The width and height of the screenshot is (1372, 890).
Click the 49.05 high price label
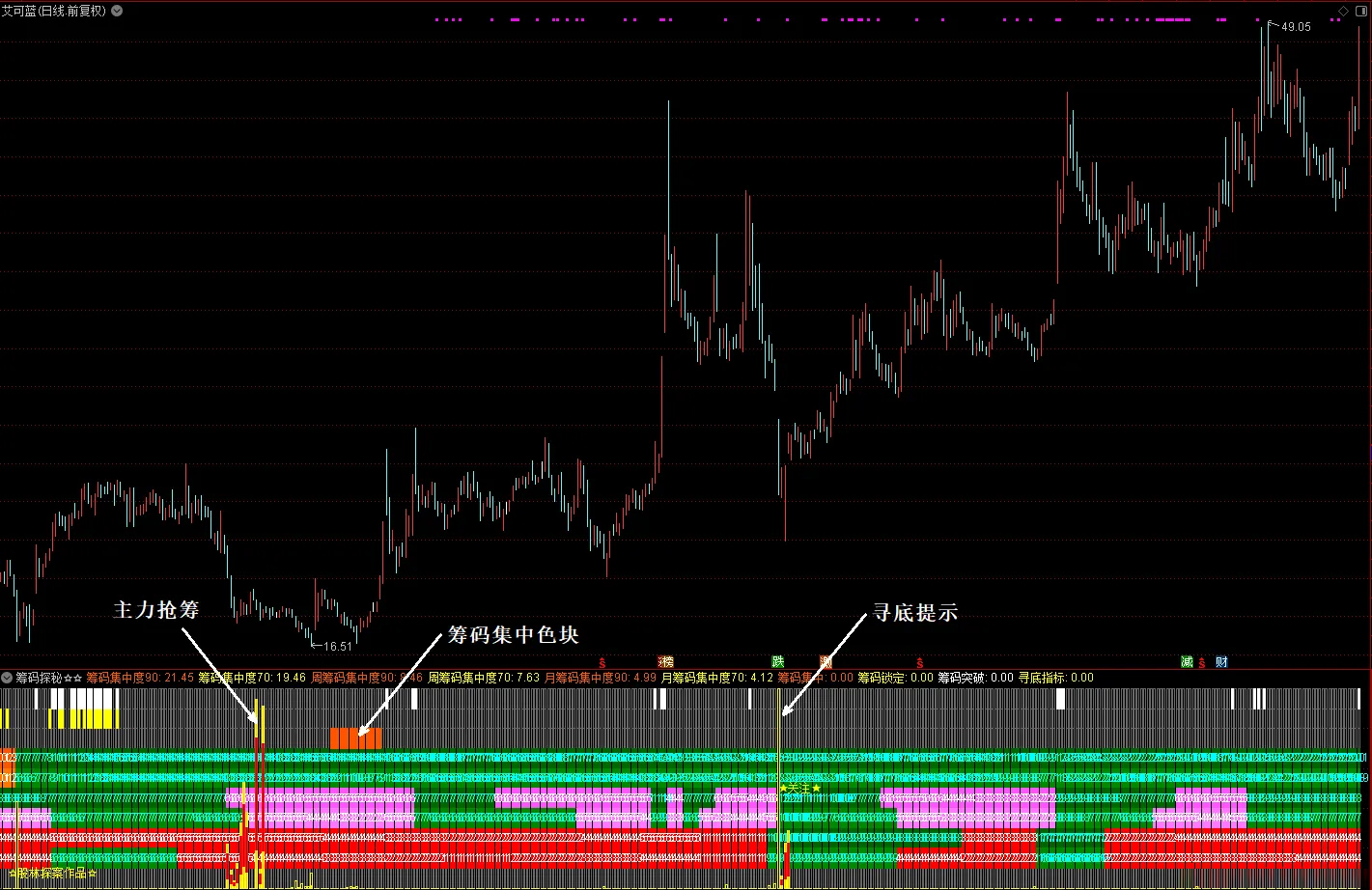click(1296, 27)
